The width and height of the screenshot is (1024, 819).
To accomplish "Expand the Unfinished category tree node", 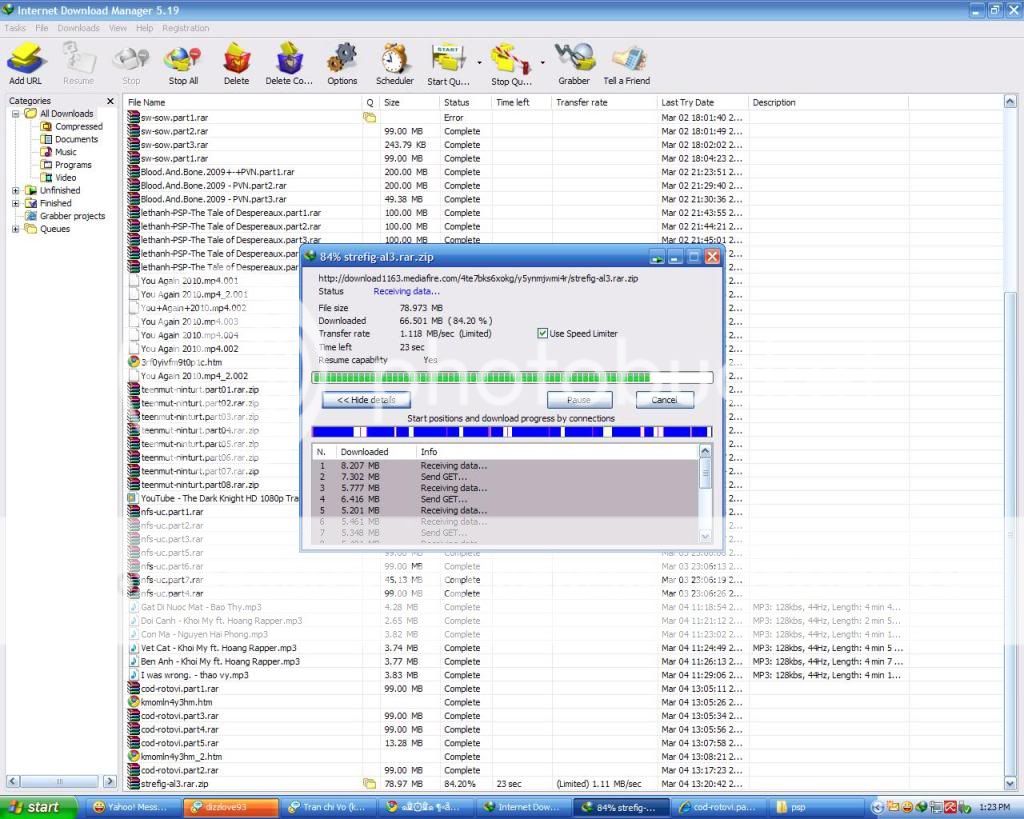I will (16, 190).
